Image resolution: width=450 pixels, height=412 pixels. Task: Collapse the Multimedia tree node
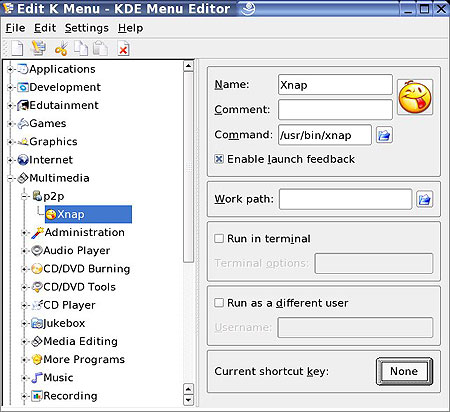[10, 178]
